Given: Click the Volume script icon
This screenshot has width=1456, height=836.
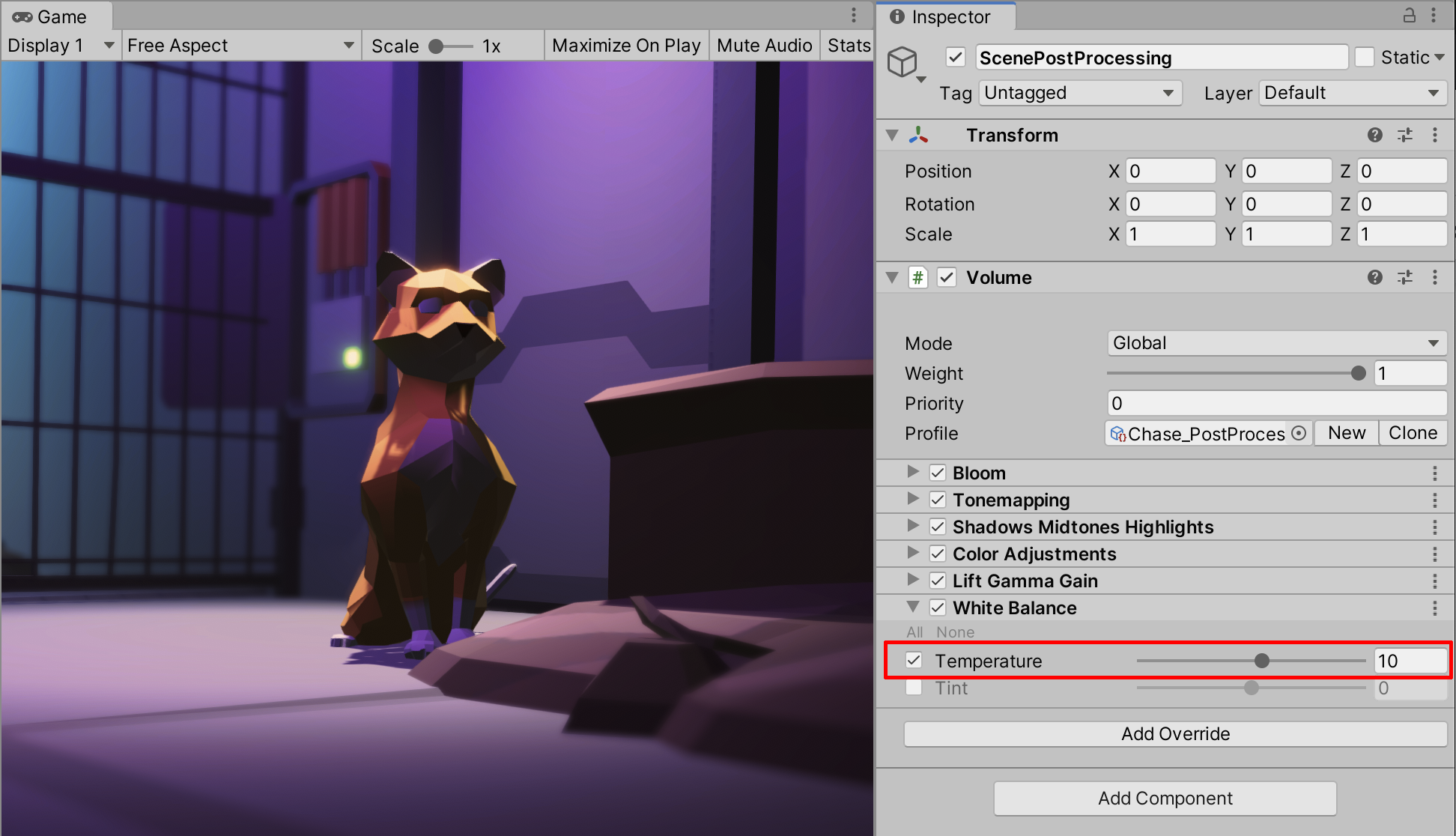Looking at the screenshot, I should point(917,277).
